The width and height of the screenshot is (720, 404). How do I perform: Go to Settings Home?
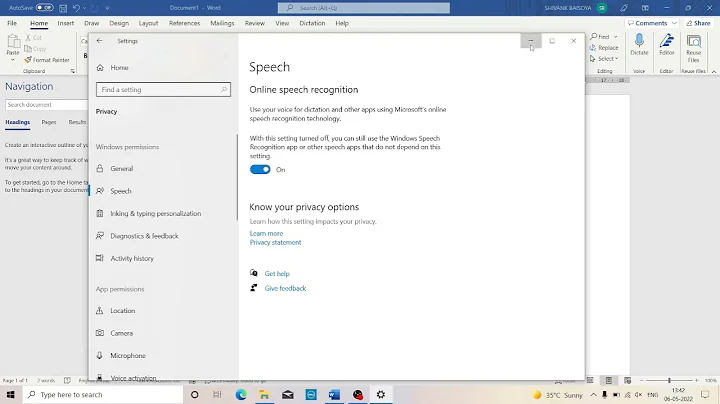[x=112, y=67]
